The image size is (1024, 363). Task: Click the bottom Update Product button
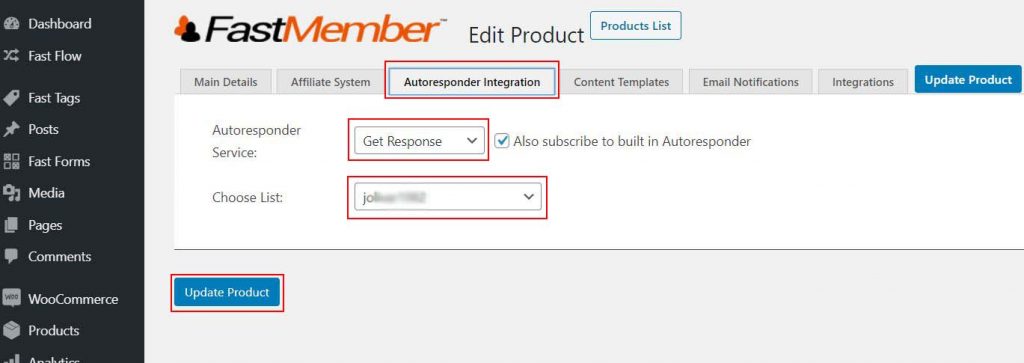(x=227, y=292)
